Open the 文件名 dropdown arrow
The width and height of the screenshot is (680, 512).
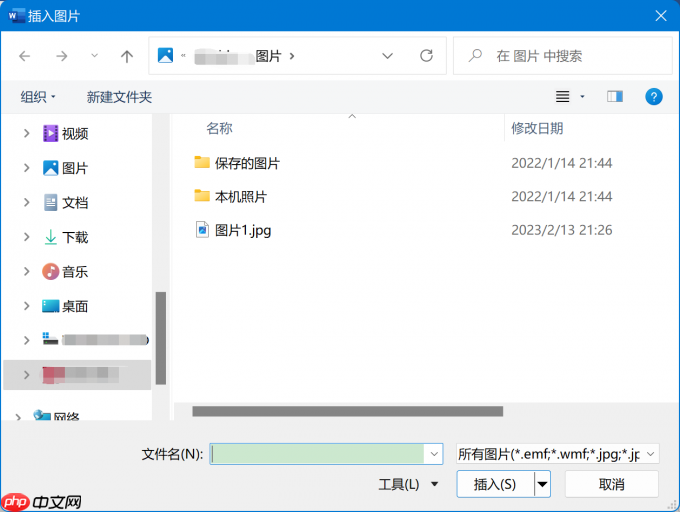pyautogui.click(x=434, y=454)
